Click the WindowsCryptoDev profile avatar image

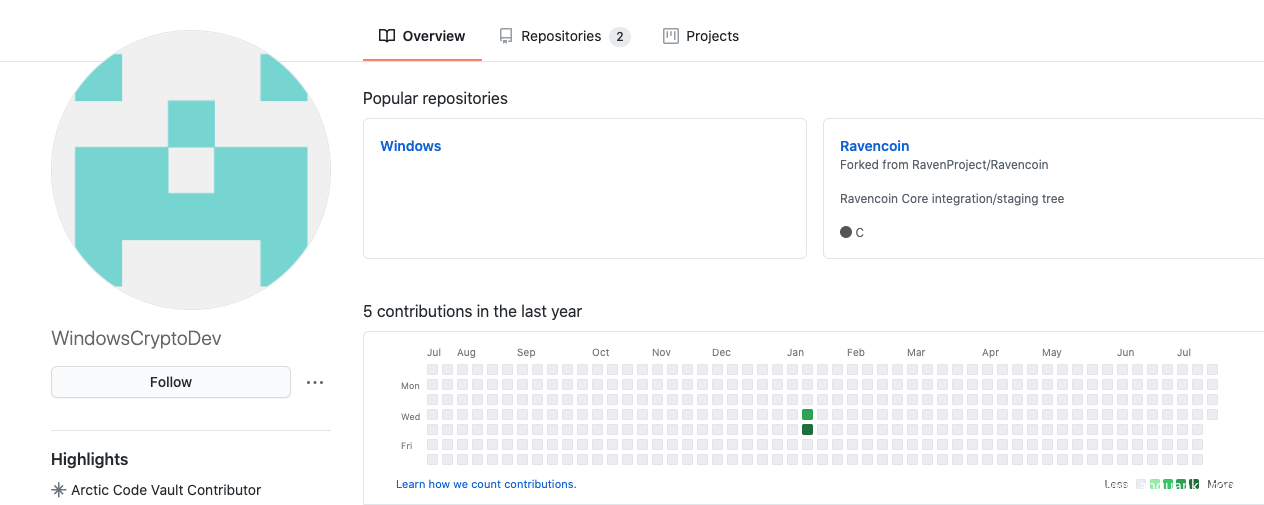coord(191,170)
